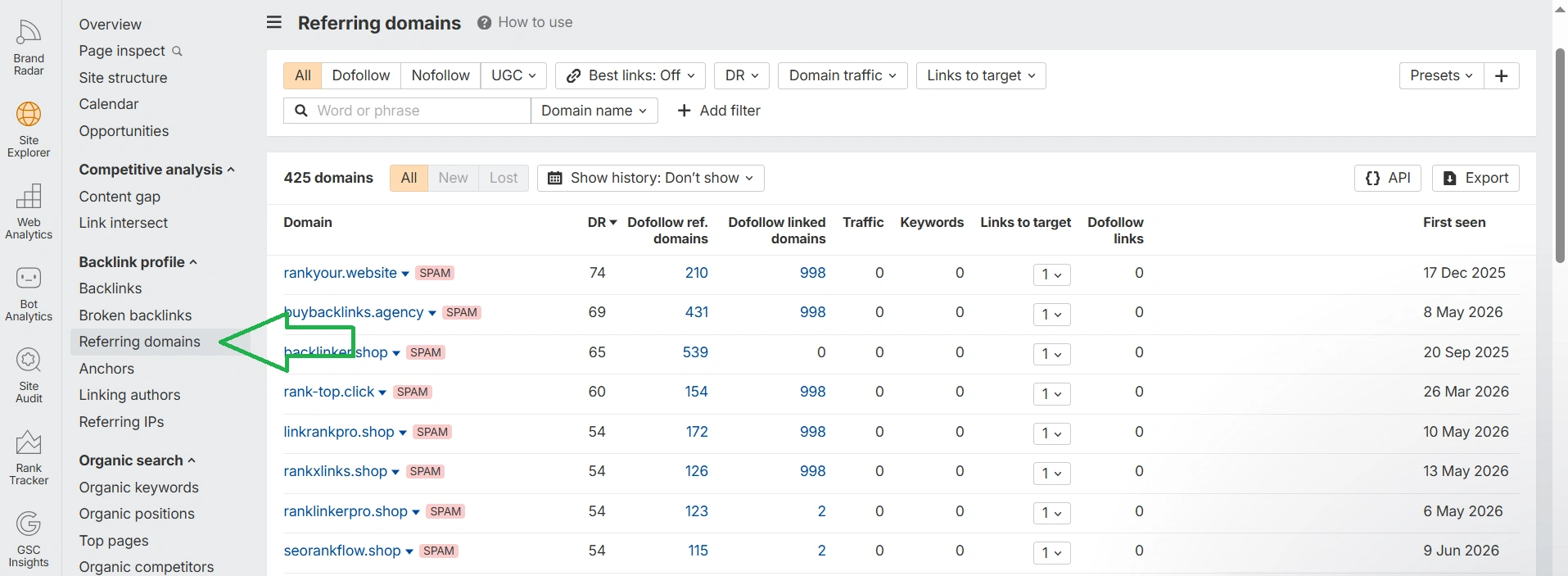Open Anchors report

point(106,369)
